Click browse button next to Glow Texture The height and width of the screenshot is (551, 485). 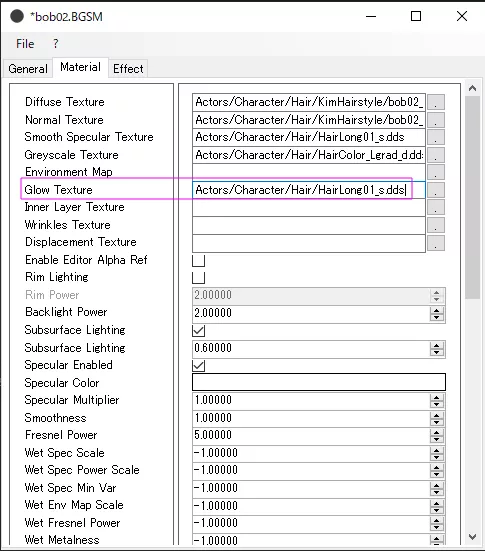point(436,190)
